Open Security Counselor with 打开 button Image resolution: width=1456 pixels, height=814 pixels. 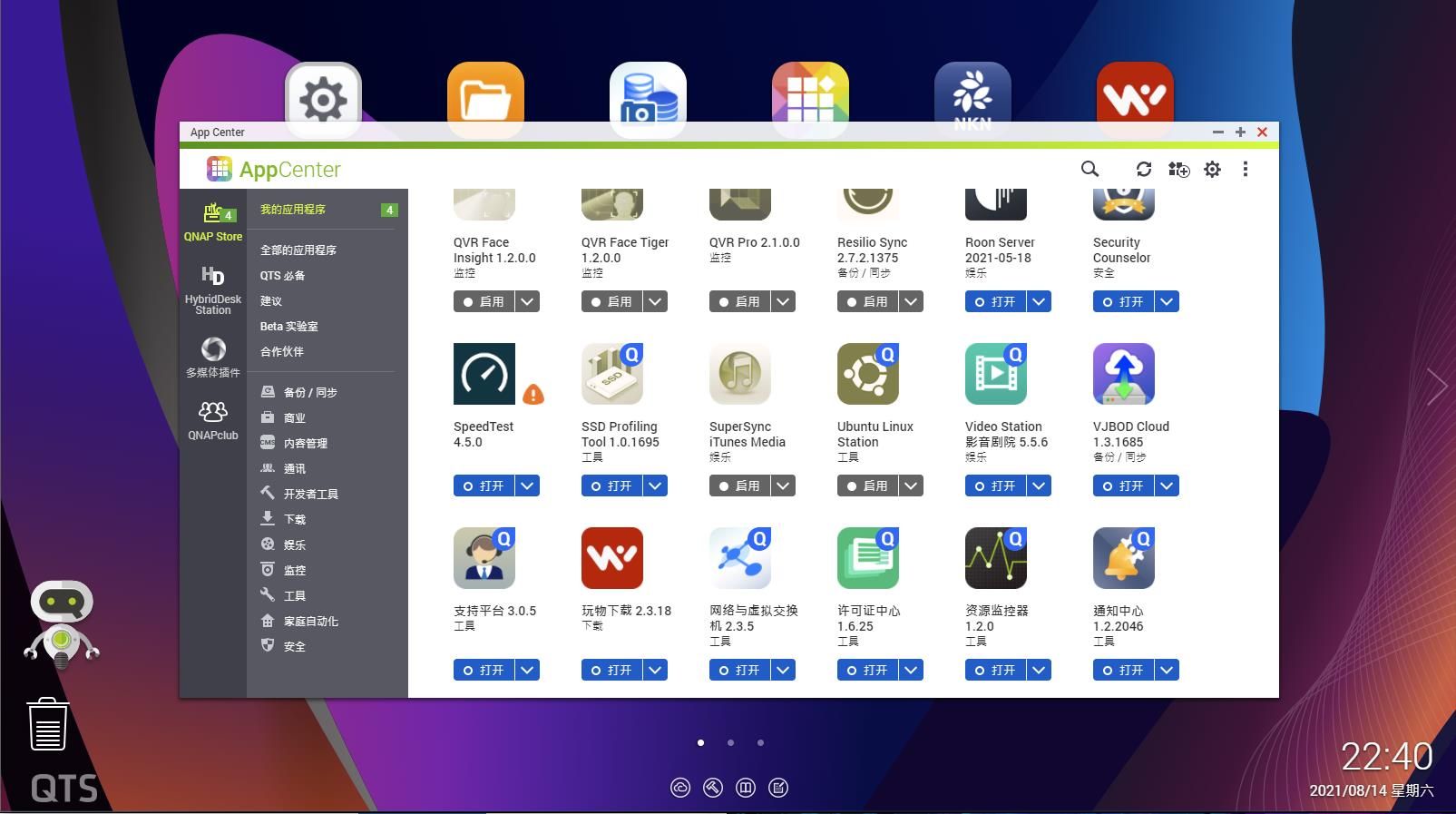click(x=1124, y=301)
